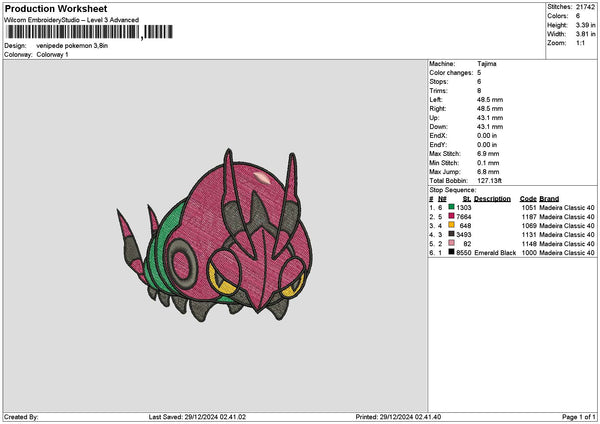Click the green thread color swatch
600x424 pixels.
point(451,207)
